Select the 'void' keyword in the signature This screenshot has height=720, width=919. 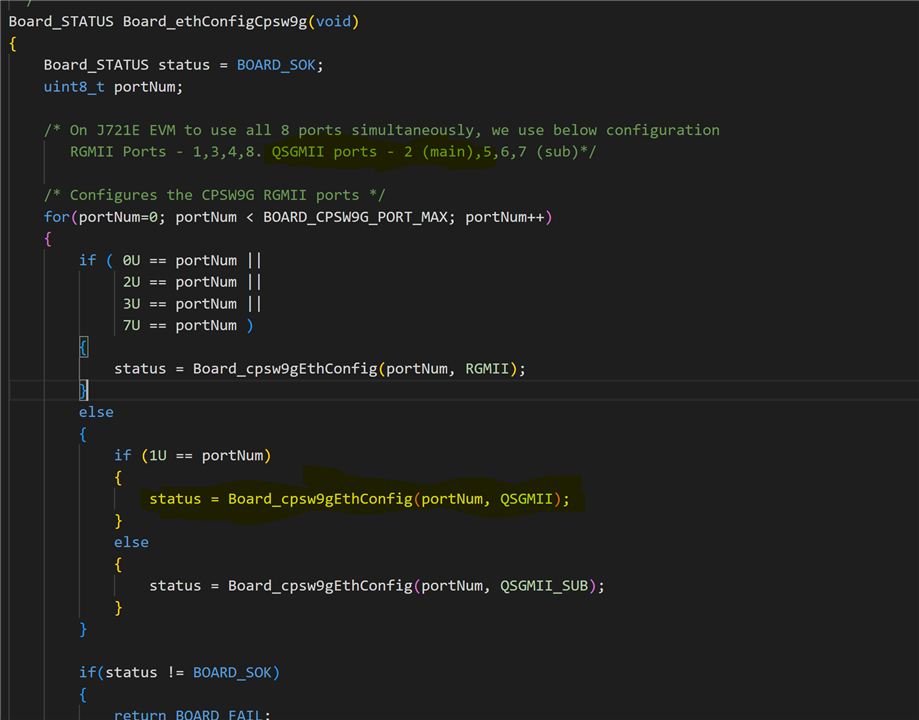tap(333, 22)
